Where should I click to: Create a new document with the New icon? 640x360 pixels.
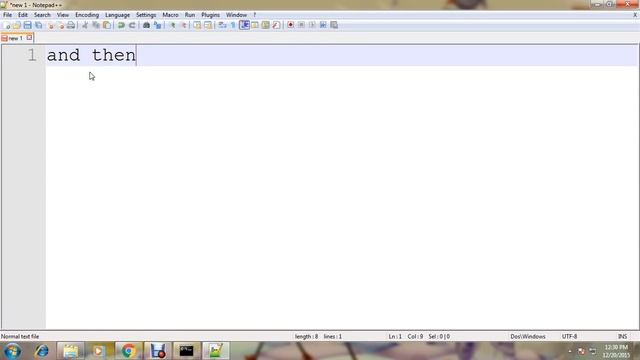[x=6, y=25]
